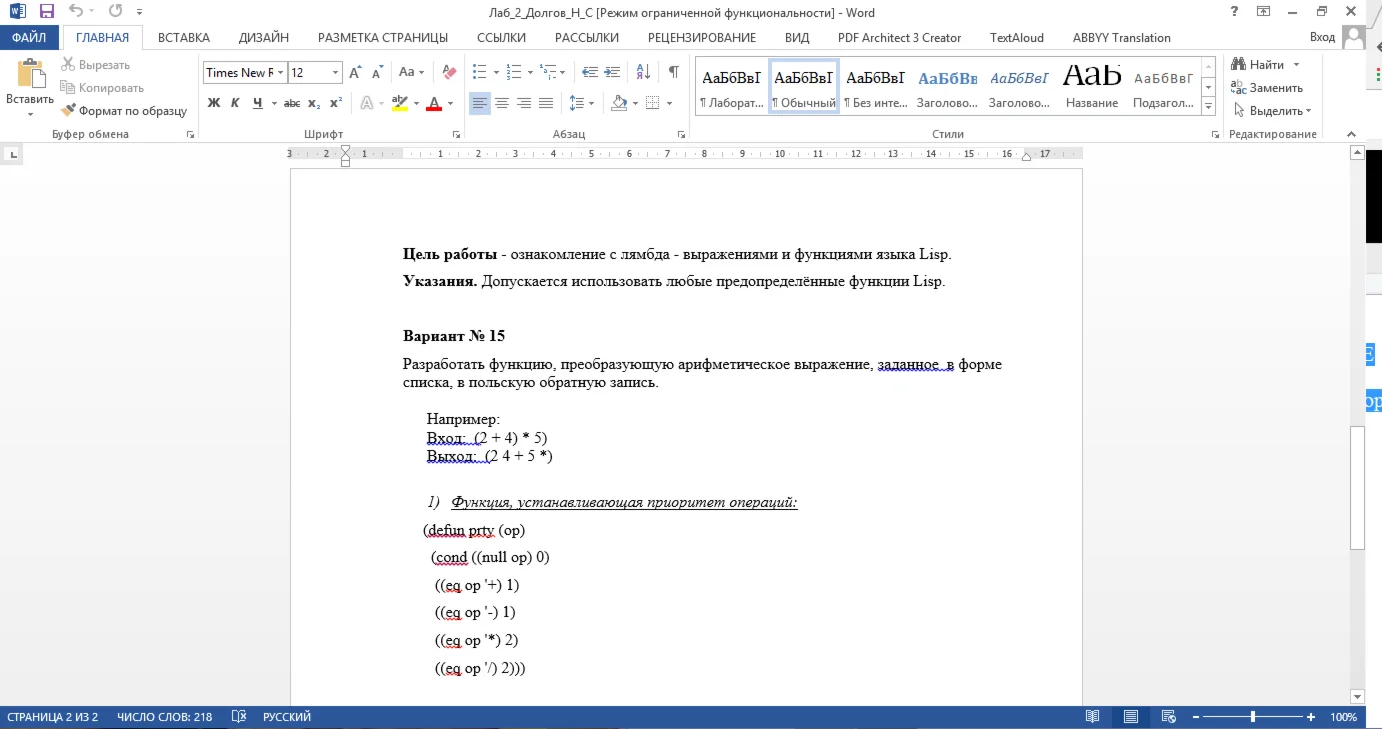Click the bullet list icon
Screen dimensions: 1382x729
click(479, 72)
